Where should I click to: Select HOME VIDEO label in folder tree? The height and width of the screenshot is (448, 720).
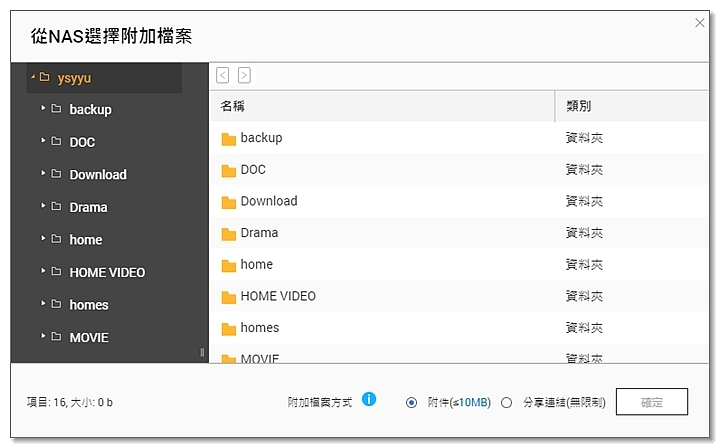107,273
